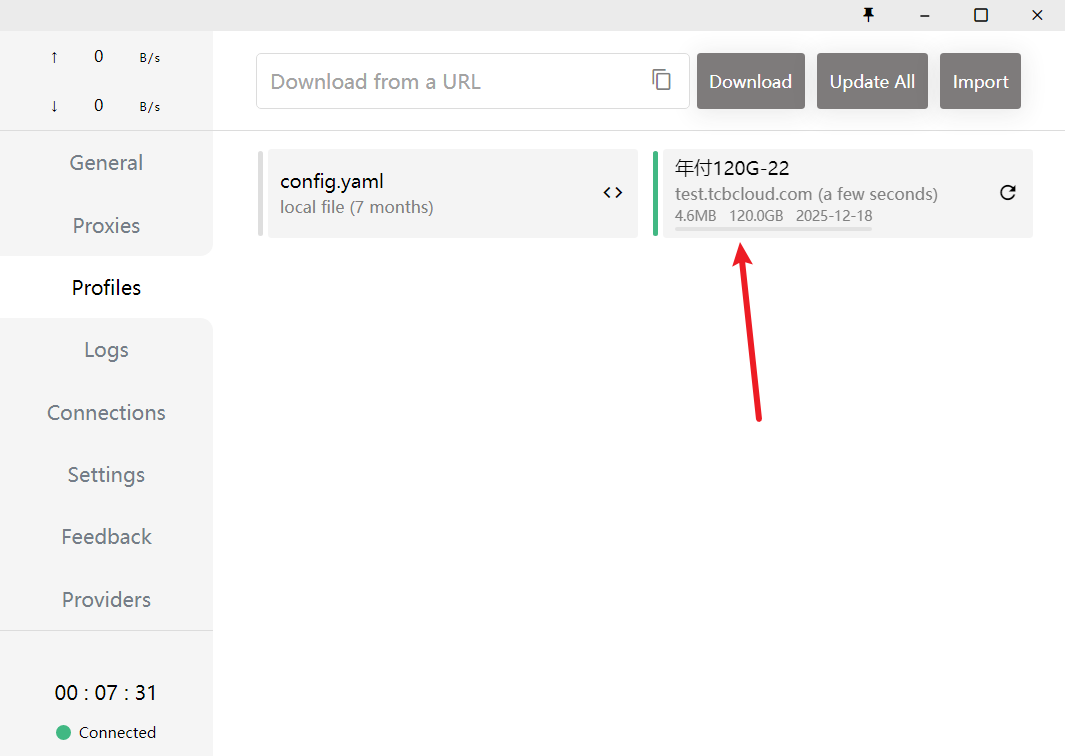The image size is (1065, 756).
Task: View the Logs tab
Action: [106, 350]
